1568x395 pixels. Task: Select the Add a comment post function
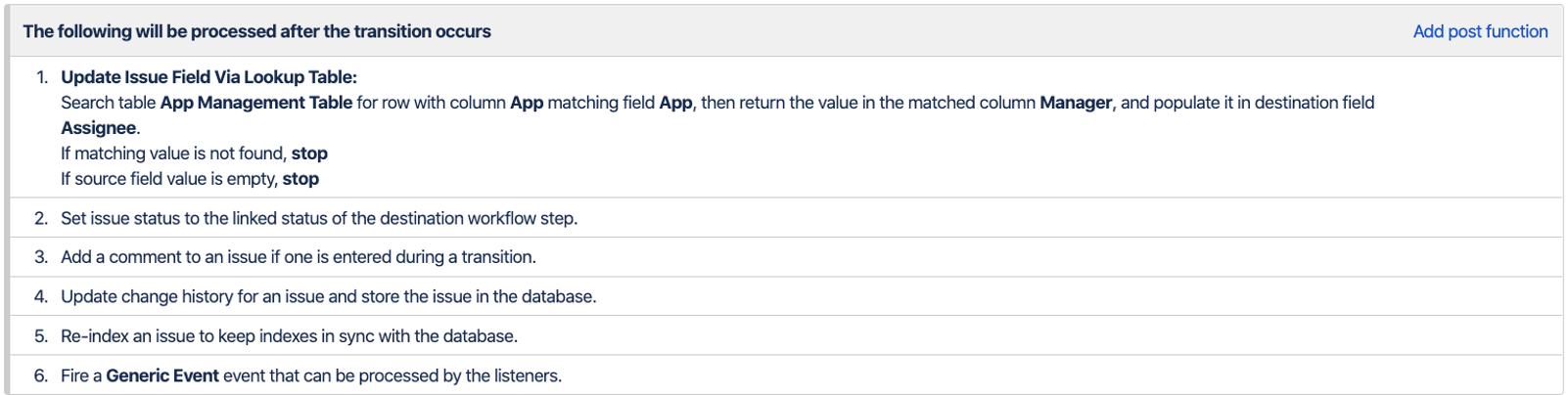(298, 257)
